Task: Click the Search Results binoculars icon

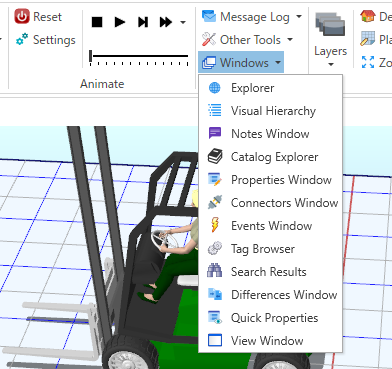Action: click(215, 271)
